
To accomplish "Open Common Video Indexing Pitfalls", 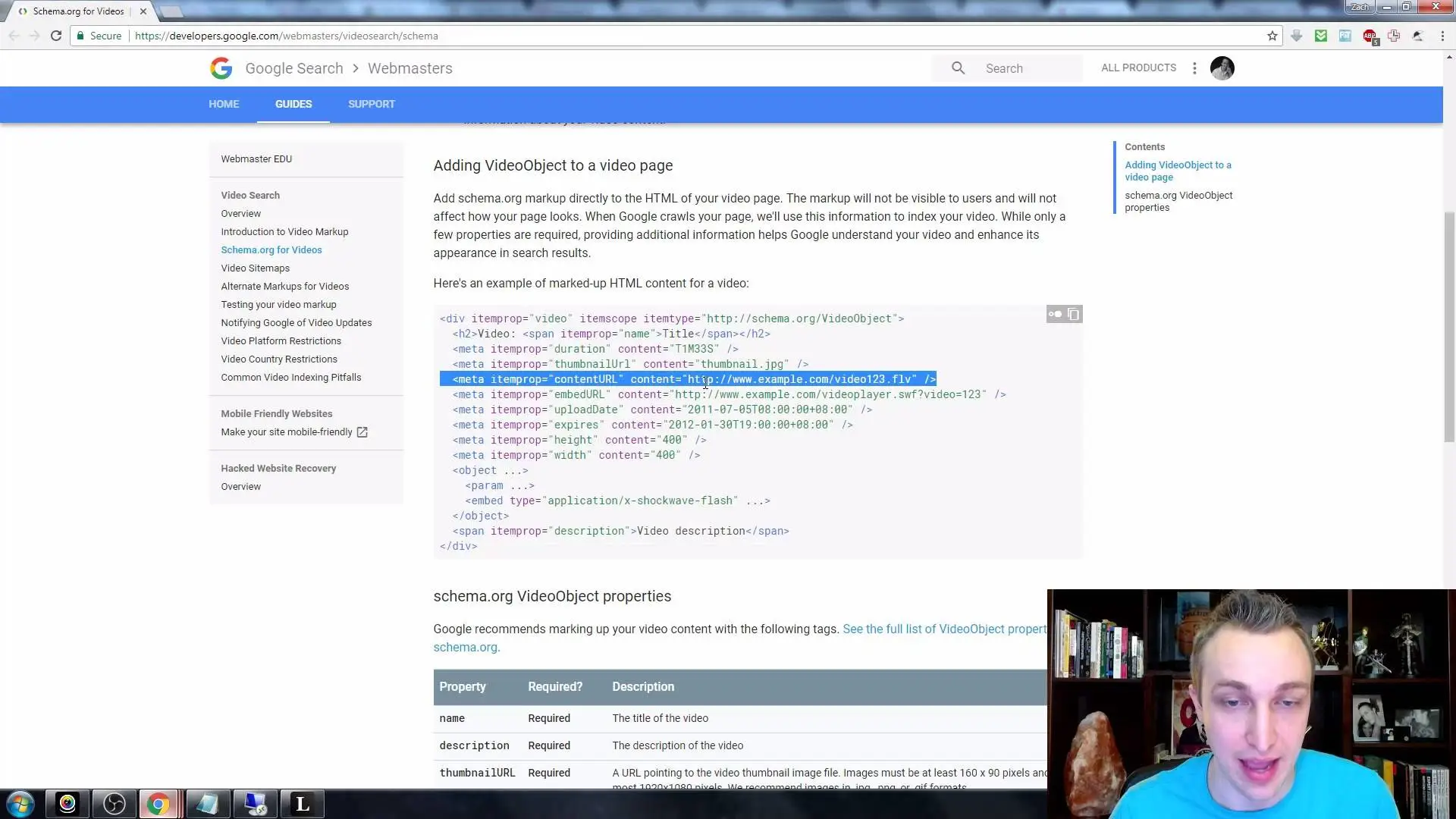I will [x=290, y=378].
